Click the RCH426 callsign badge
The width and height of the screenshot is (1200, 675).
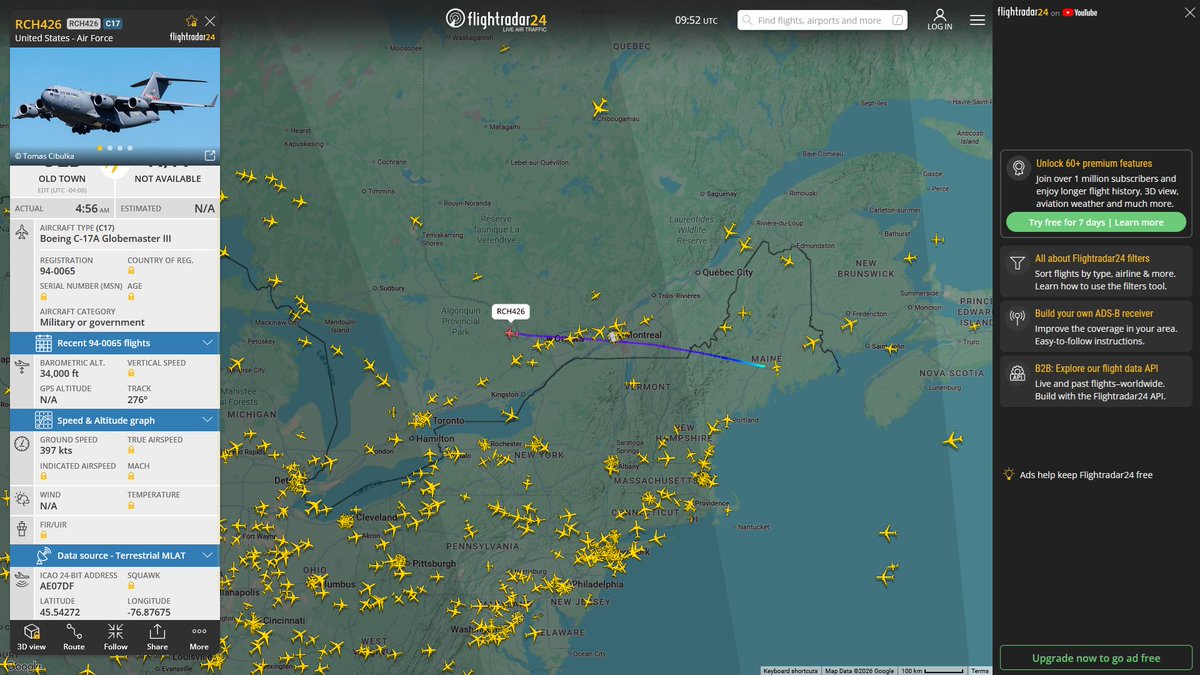(84, 22)
